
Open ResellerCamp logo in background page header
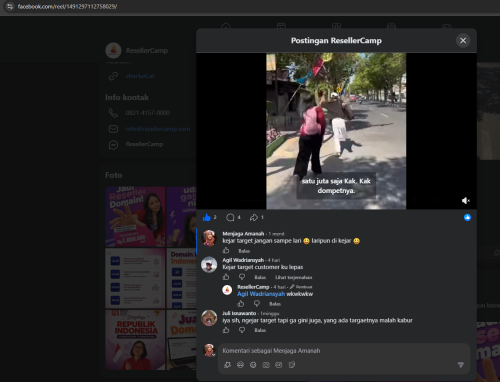coord(113,50)
